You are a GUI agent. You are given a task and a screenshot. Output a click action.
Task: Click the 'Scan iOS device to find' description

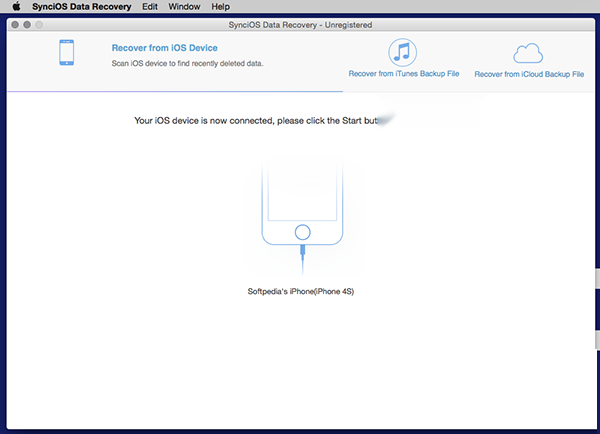[187, 64]
